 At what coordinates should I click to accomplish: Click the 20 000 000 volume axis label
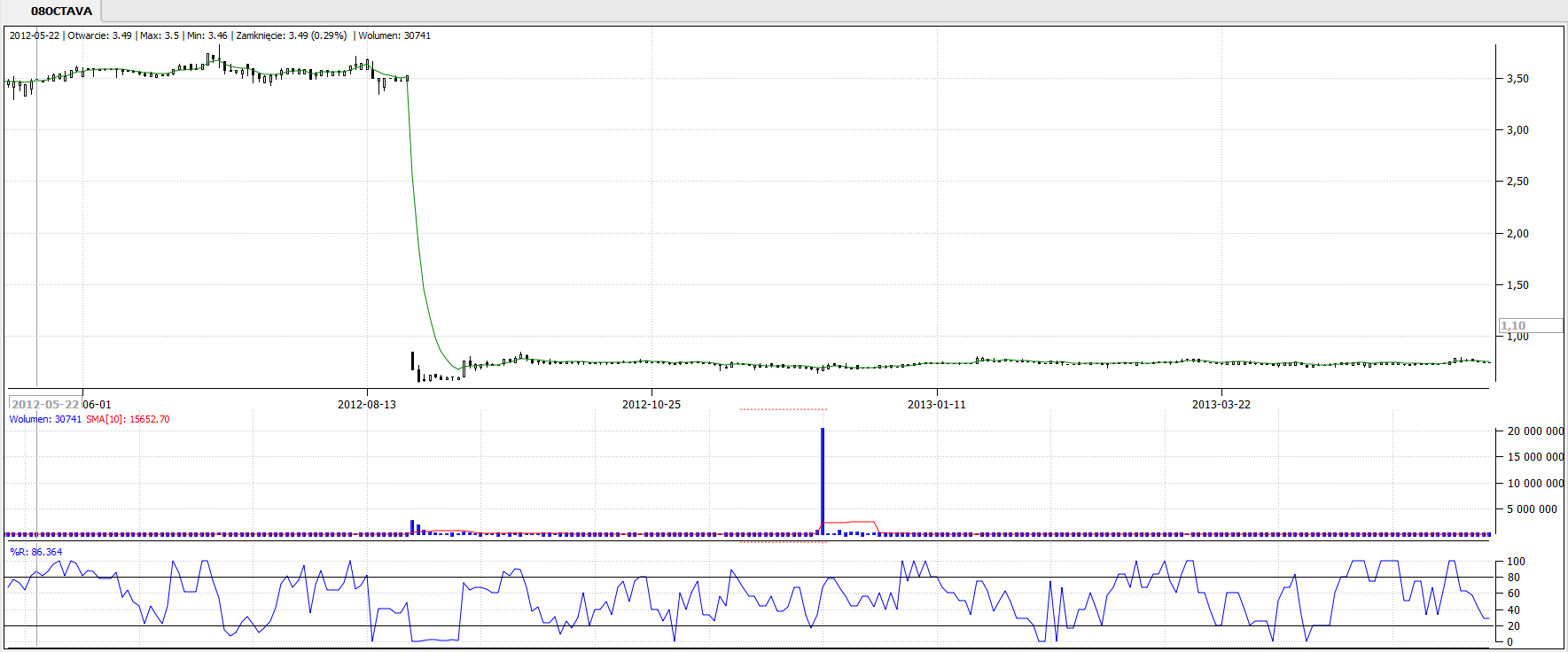(x=1535, y=431)
